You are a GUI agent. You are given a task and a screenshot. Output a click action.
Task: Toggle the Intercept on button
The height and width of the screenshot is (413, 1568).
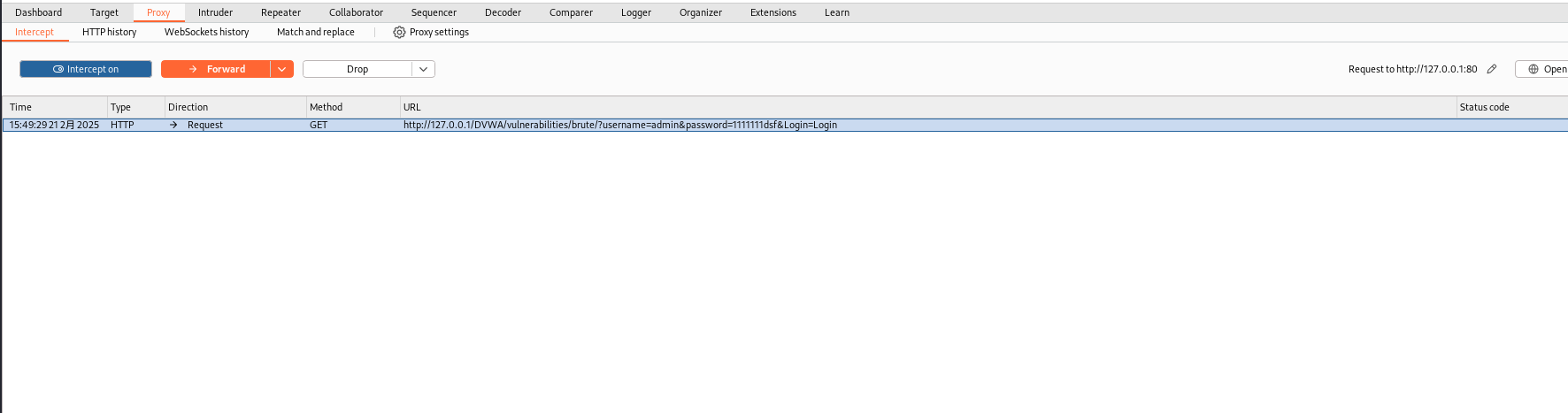(86, 69)
